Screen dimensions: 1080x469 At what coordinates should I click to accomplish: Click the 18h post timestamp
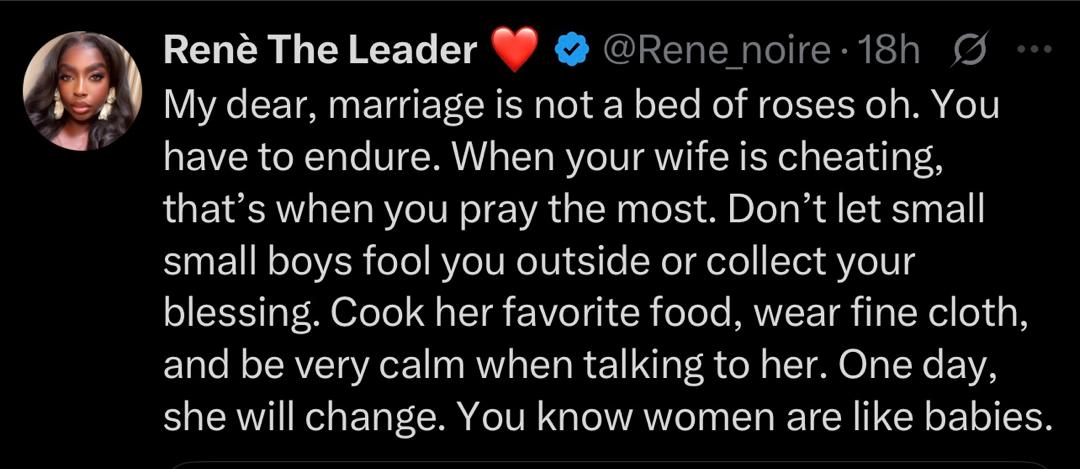pos(888,50)
